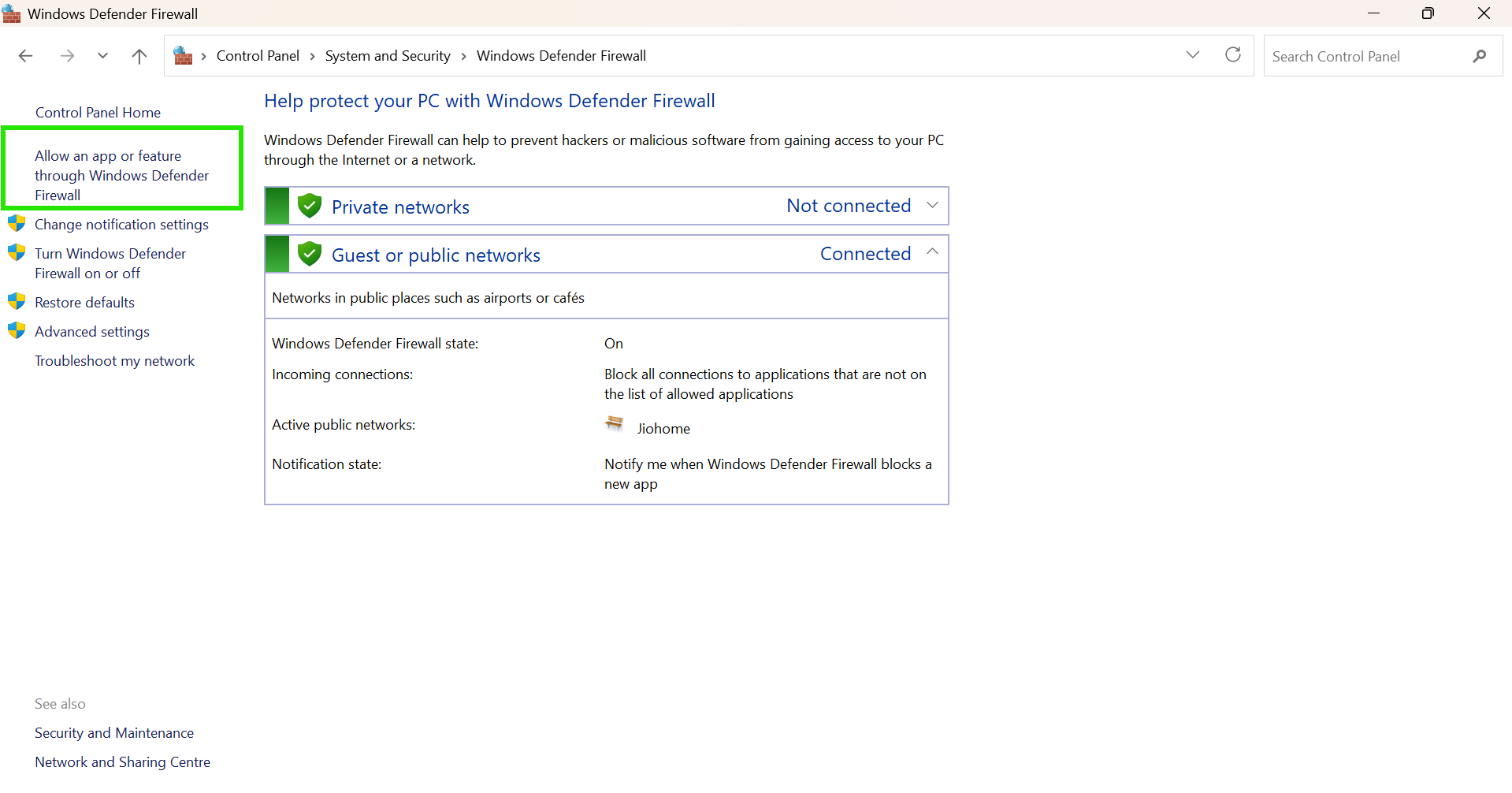This screenshot has width=1512, height=793.
Task: Open Network and Sharing Centre link
Action: click(122, 762)
